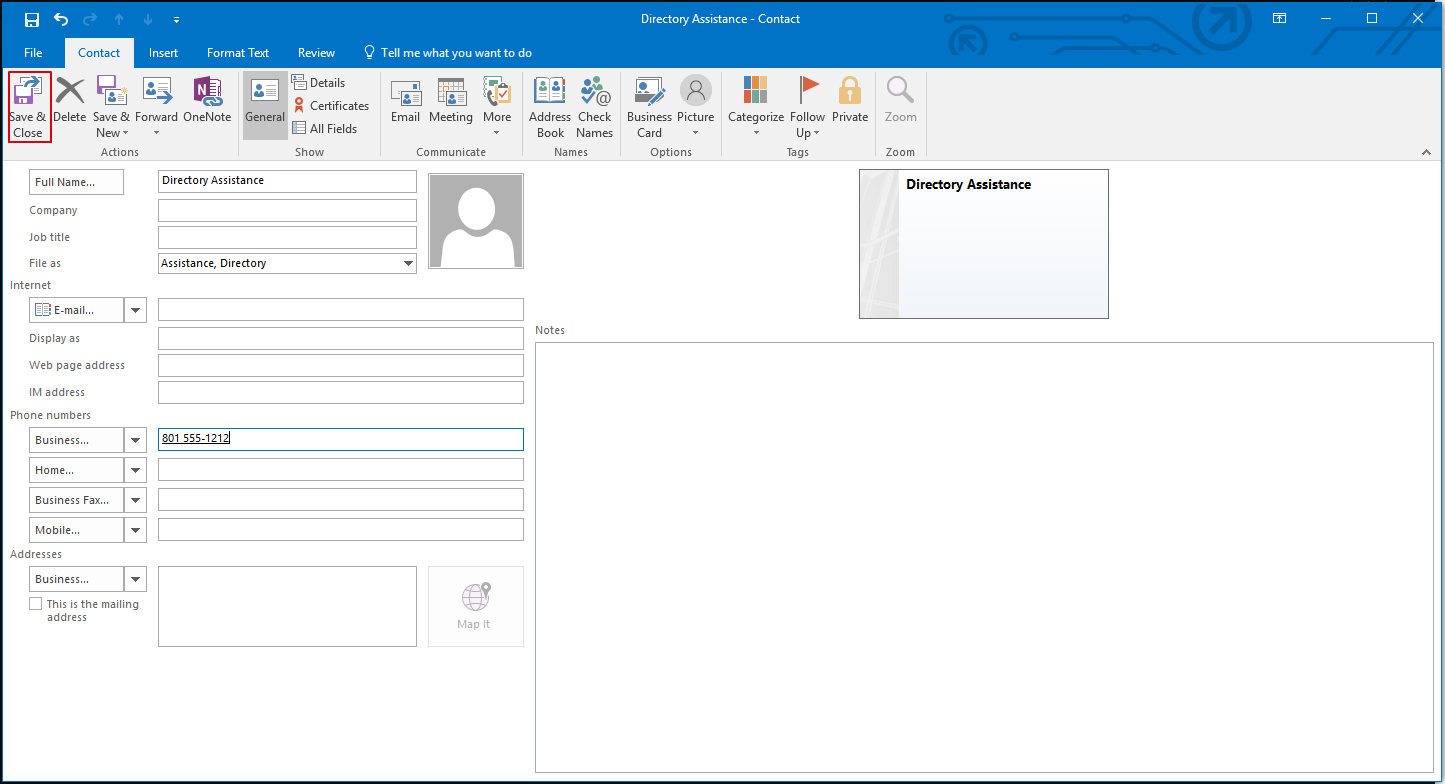
Task: Collapse the ribbon with the chevron
Action: (x=1426, y=152)
